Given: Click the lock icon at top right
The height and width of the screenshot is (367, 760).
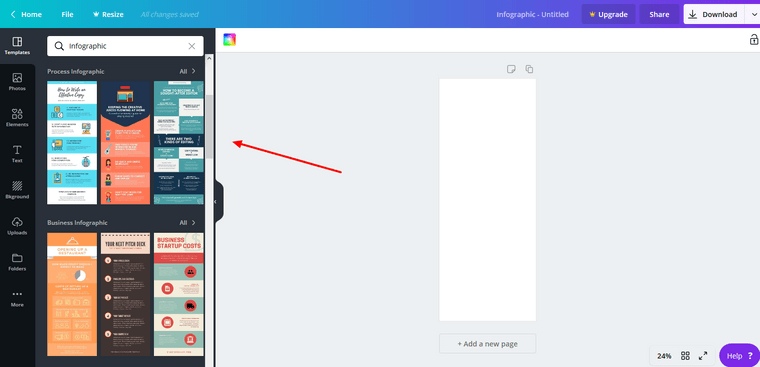Looking at the screenshot, I should click(754, 39).
